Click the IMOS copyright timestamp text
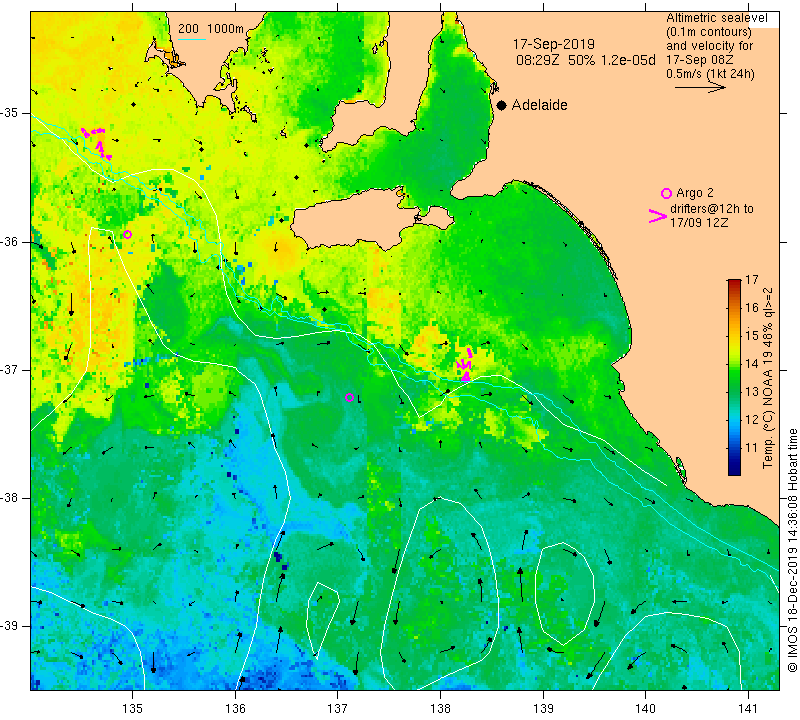 coord(792,550)
